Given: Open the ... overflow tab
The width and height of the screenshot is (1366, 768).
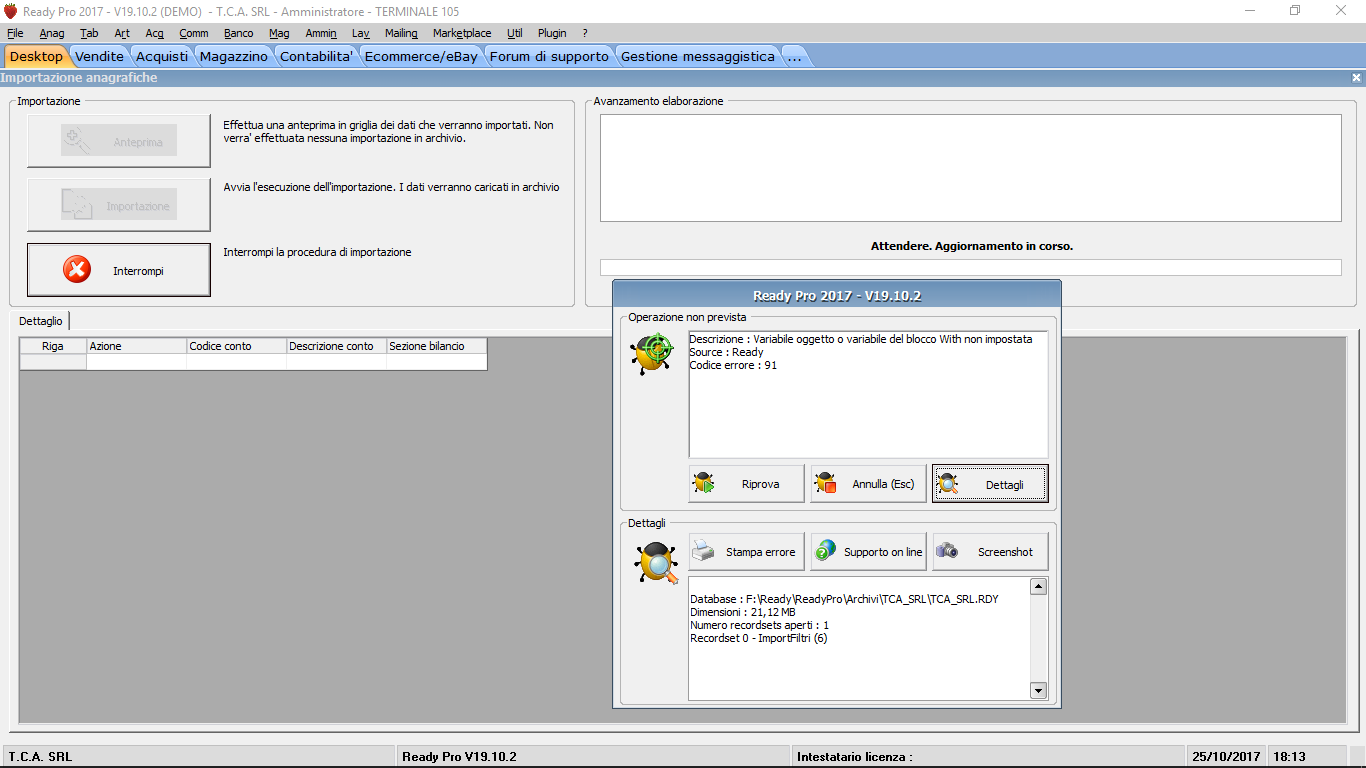Looking at the screenshot, I should click(x=794, y=56).
